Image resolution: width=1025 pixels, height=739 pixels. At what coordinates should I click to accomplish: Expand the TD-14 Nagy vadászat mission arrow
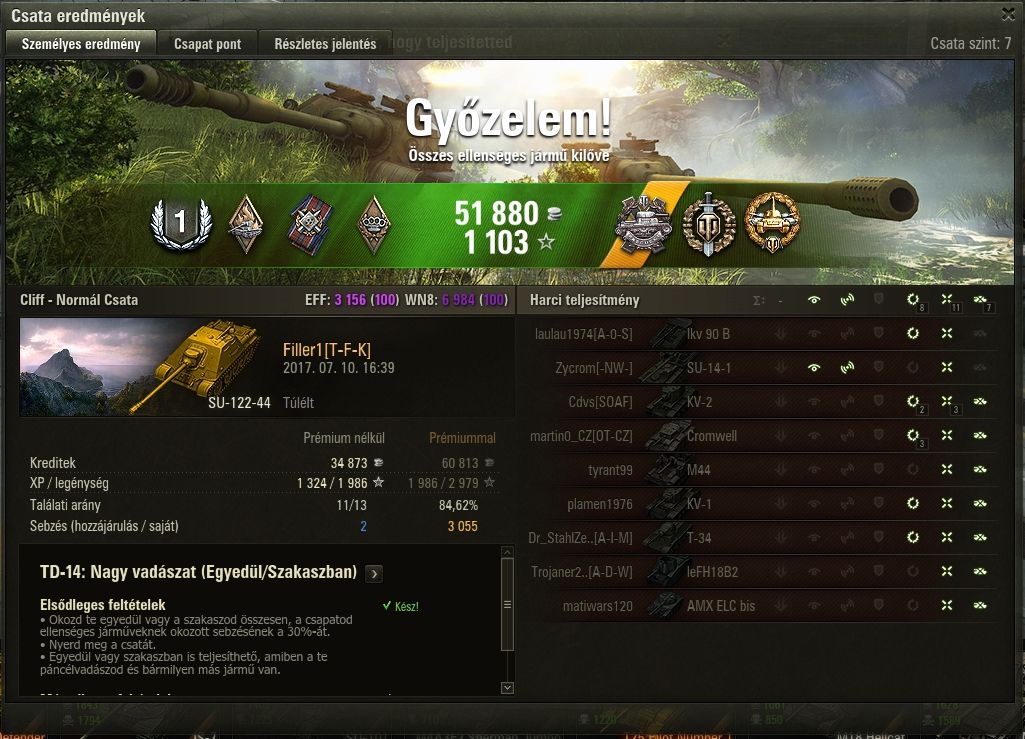(x=374, y=574)
